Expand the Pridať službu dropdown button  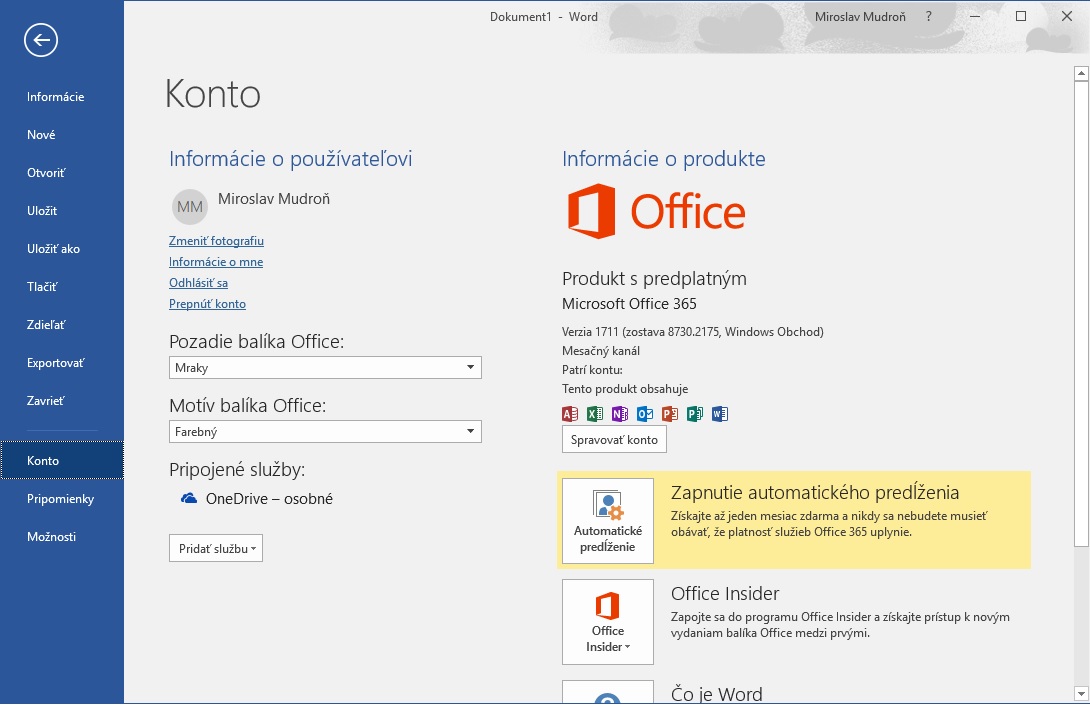[216, 549]
